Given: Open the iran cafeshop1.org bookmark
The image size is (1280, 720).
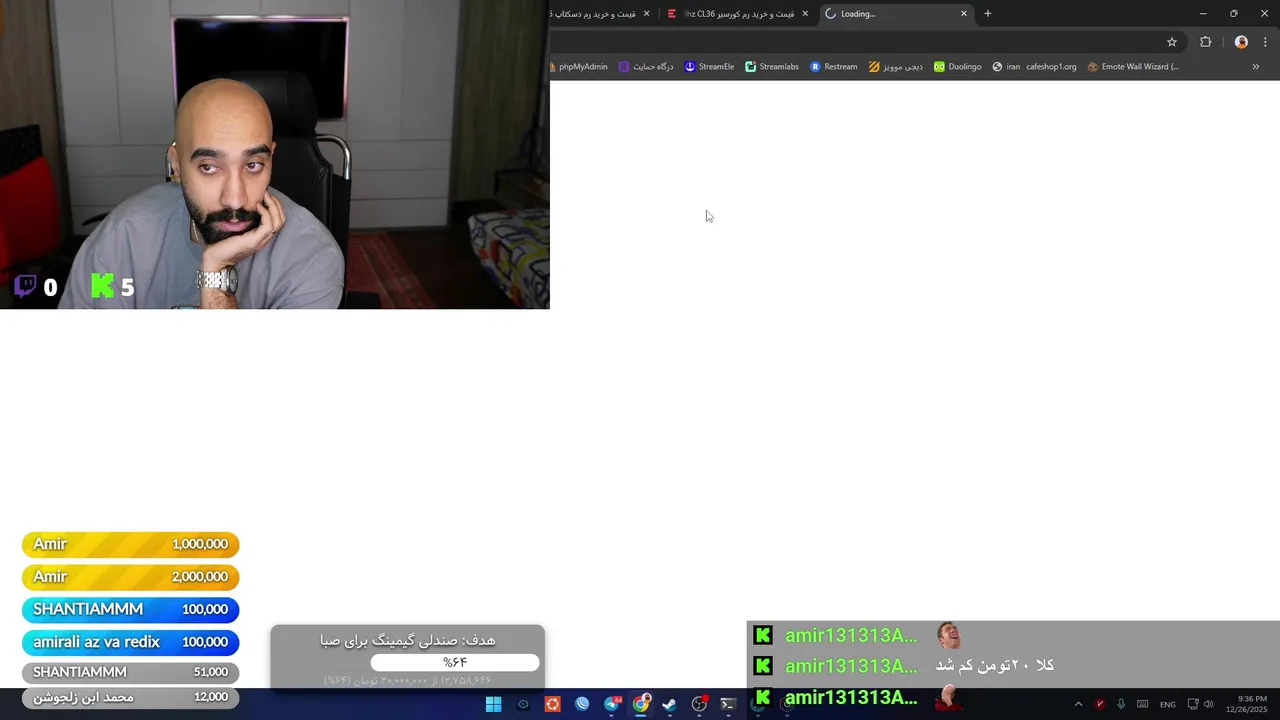Looking at the screenshot, I should click(1034, 67).
